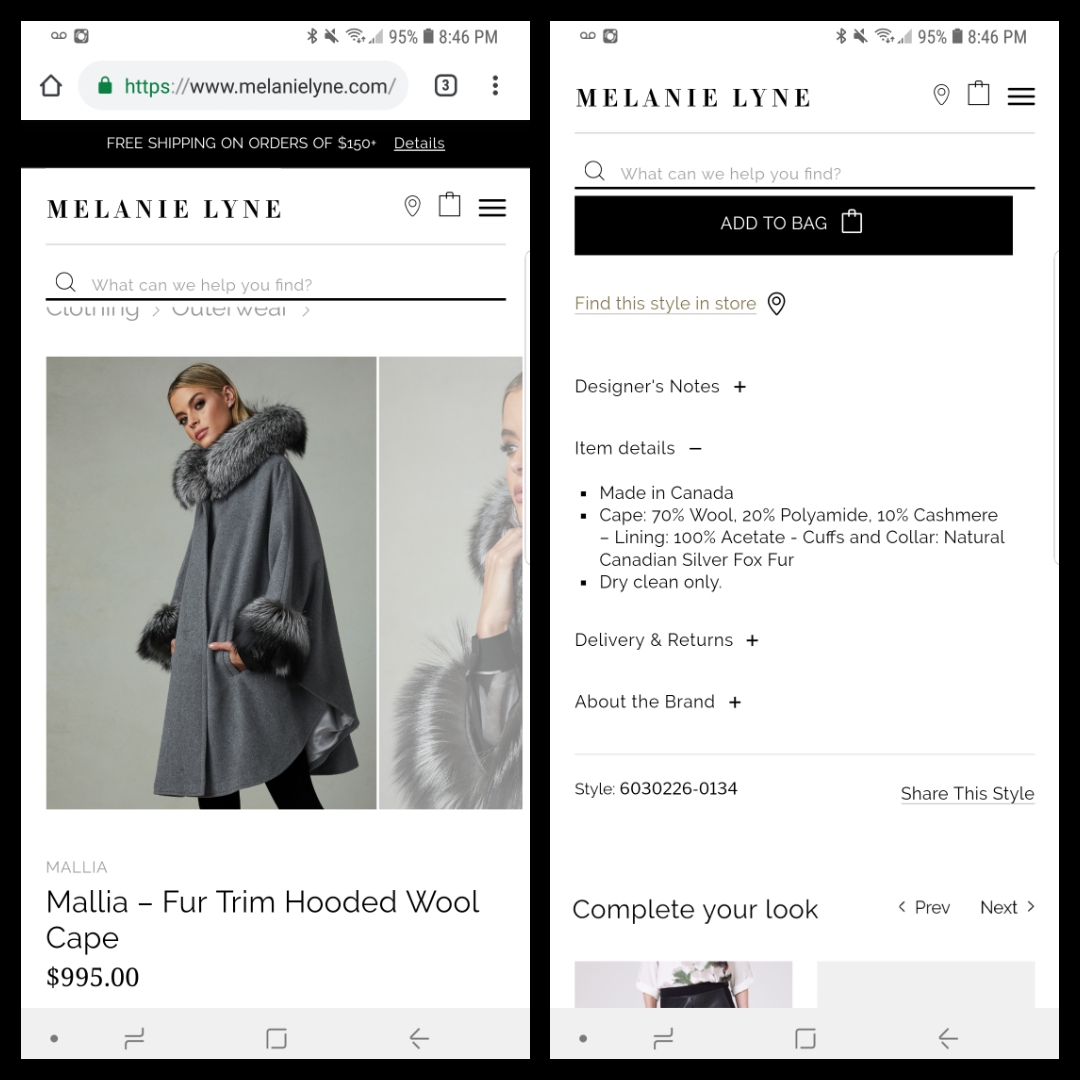Open the shopping bag in right header
Viewport: 1080px width, 1080px height.
979,94
